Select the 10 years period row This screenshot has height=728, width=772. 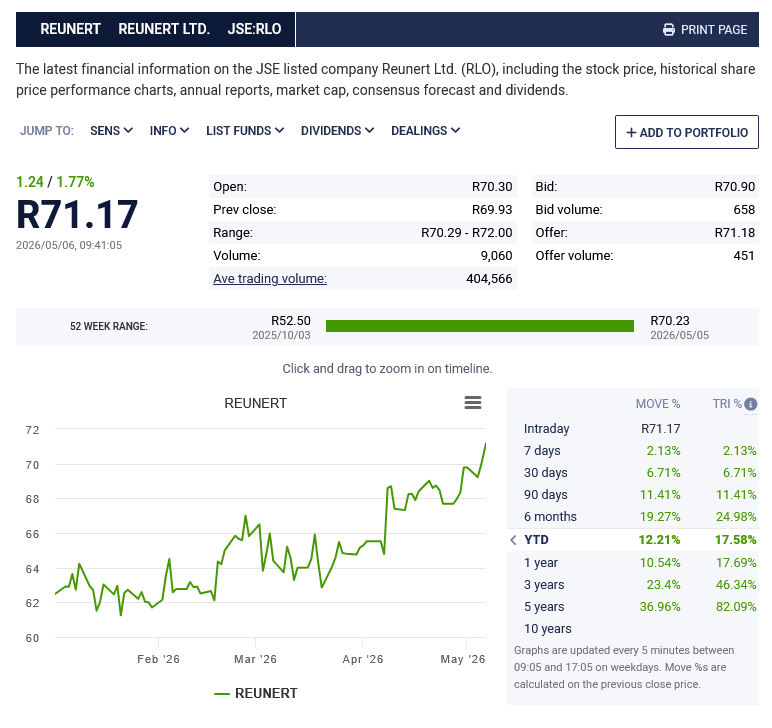[633, 629]
